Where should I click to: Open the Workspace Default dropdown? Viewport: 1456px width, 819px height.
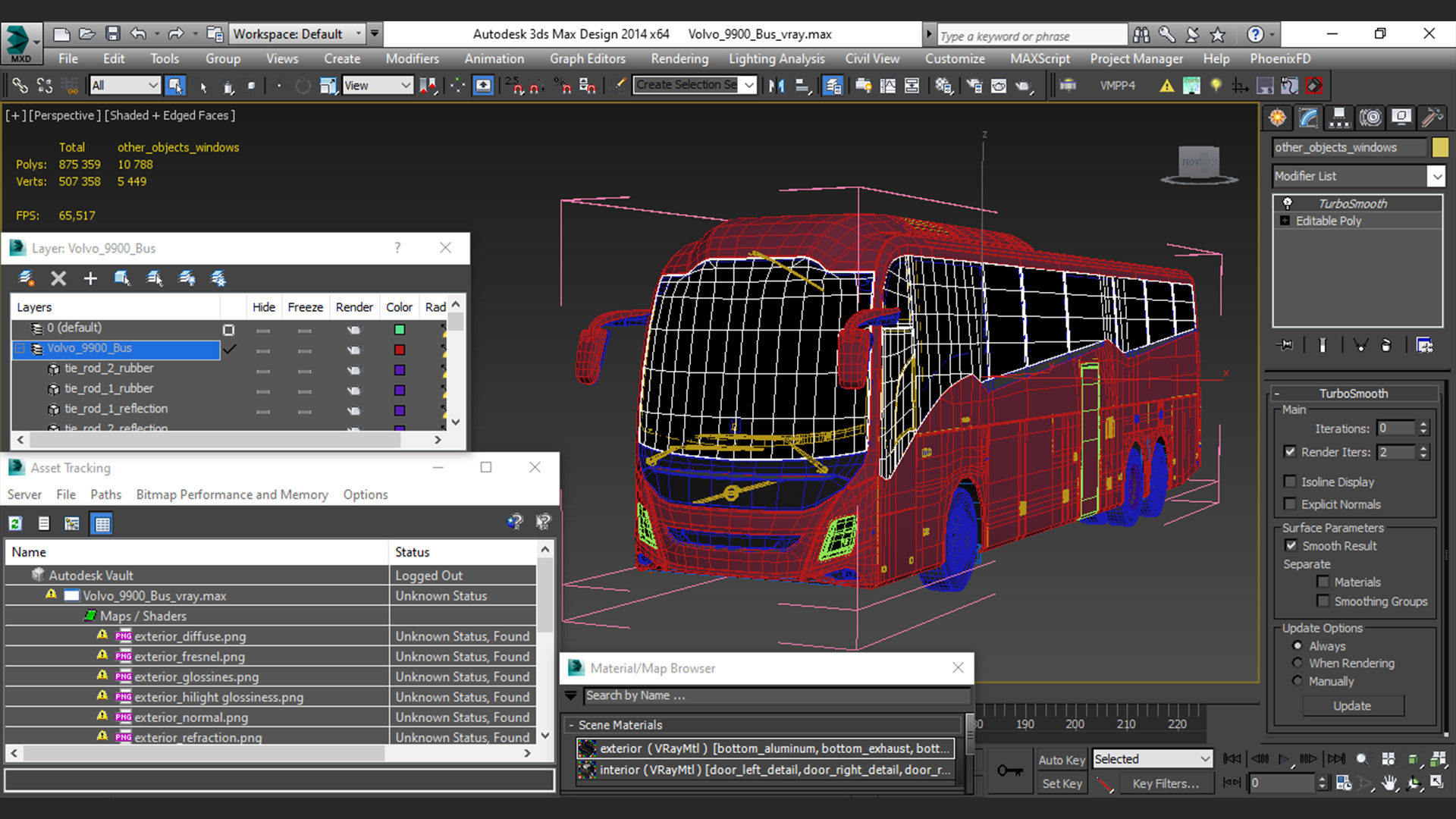coord(298,33)
